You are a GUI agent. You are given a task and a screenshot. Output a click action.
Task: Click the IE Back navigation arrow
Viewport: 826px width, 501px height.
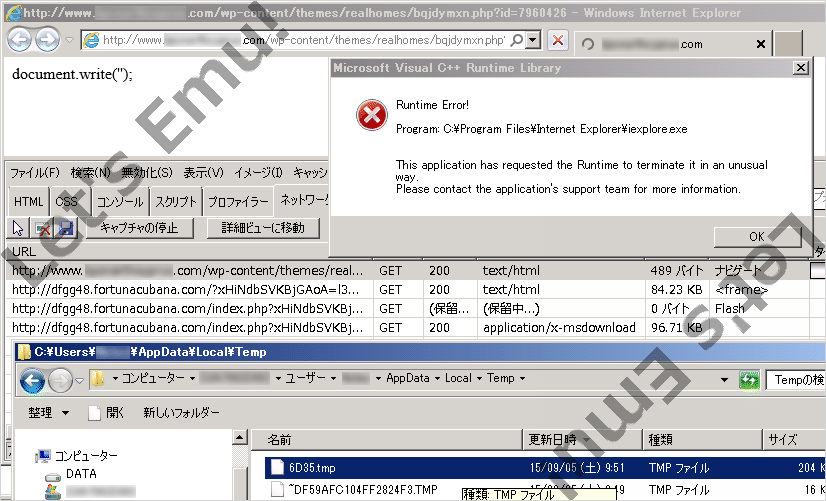[19, 40]
